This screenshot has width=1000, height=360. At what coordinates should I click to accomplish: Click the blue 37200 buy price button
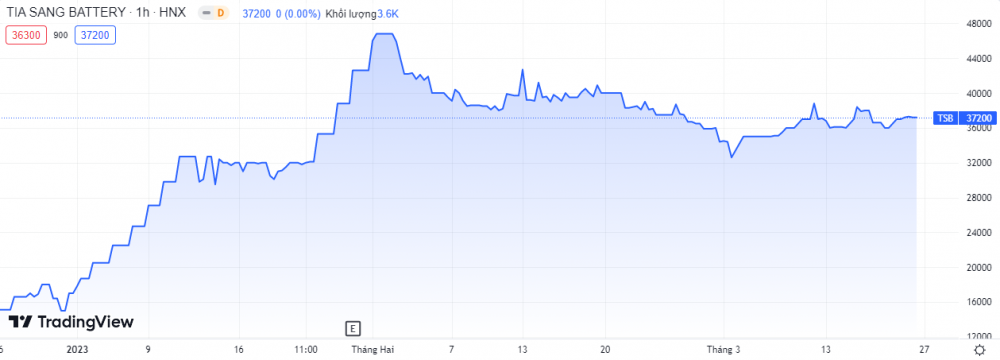click(x=95, y=35)
